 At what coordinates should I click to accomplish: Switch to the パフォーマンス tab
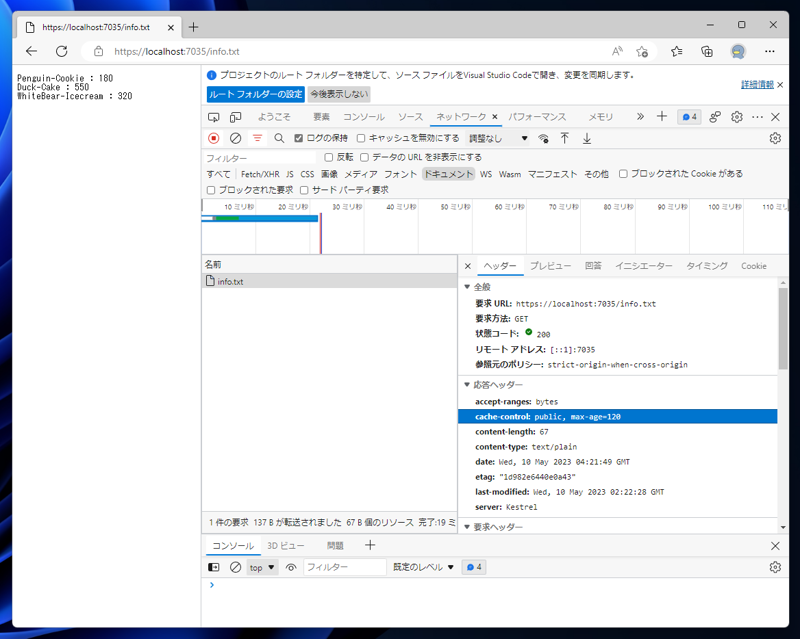click(x=537, y=117)
